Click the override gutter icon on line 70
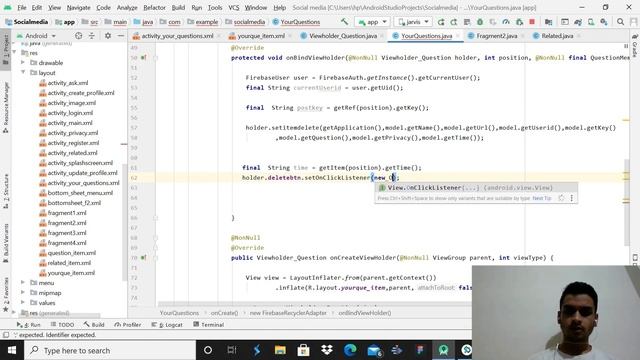The width and height of the screenshot is (640, 360). (144, 258)
